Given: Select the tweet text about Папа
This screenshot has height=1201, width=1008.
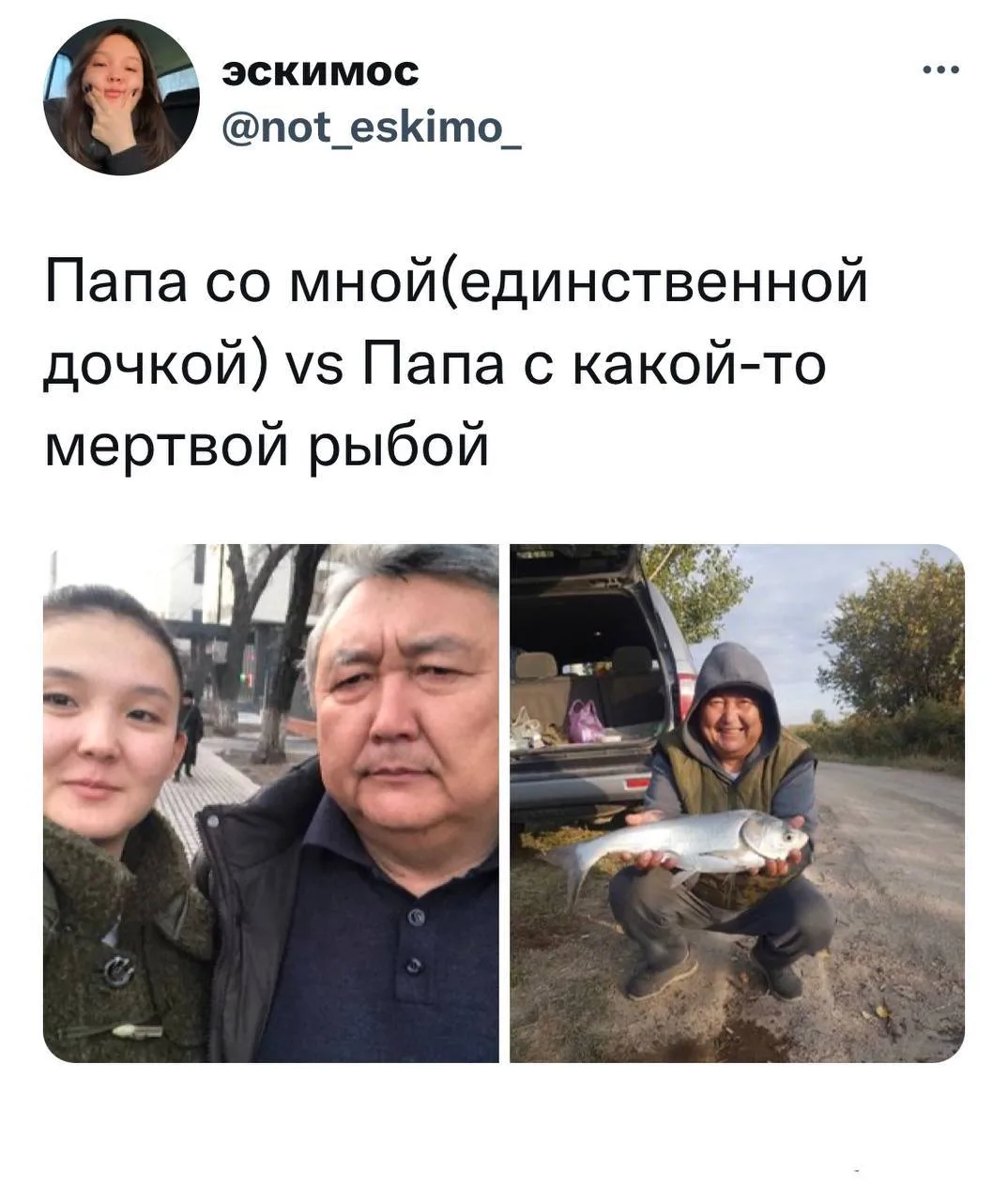Looking at the screenshot, I should click(455, 364).
